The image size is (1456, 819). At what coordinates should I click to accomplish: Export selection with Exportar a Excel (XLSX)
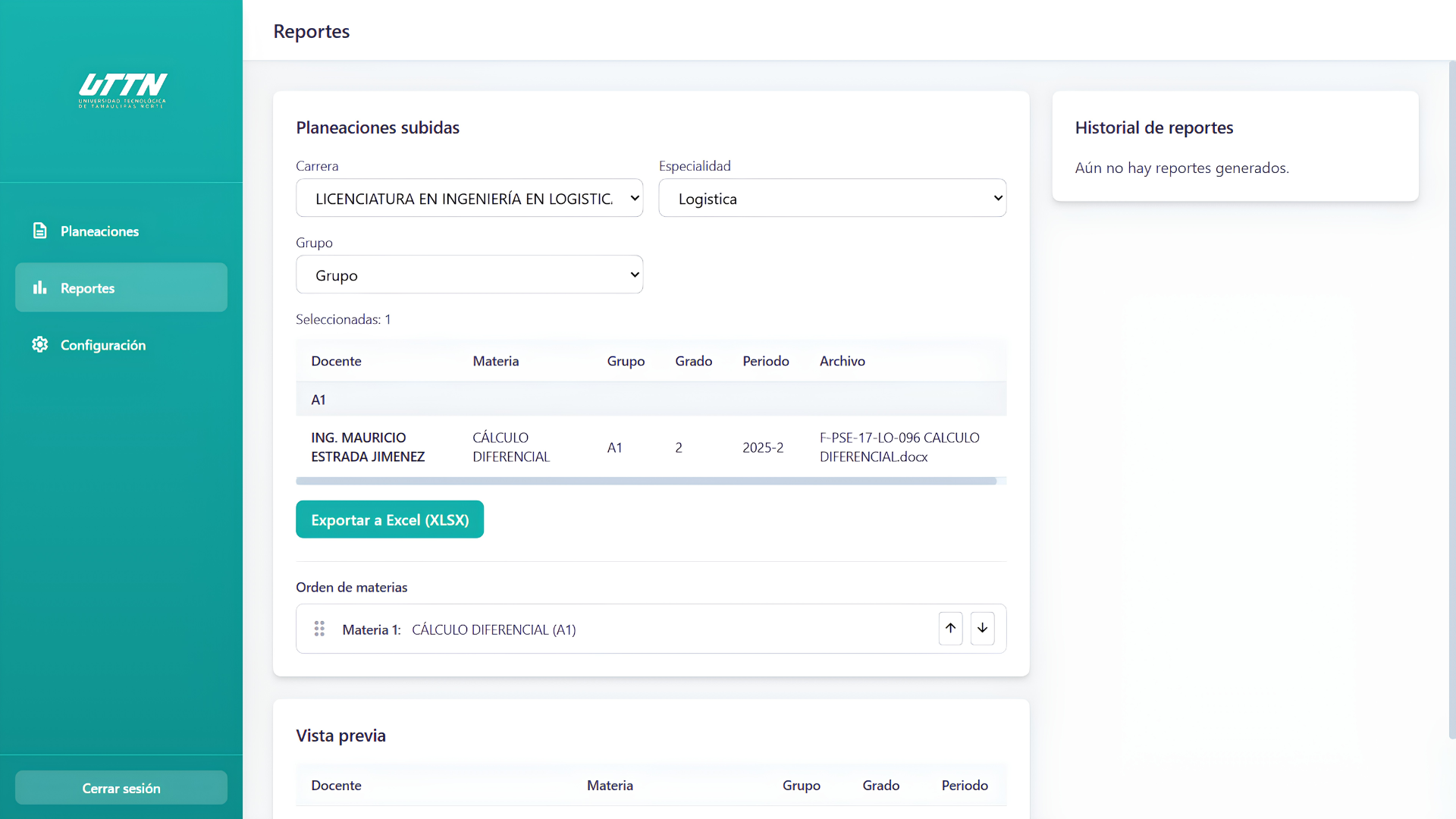point(390,519)
